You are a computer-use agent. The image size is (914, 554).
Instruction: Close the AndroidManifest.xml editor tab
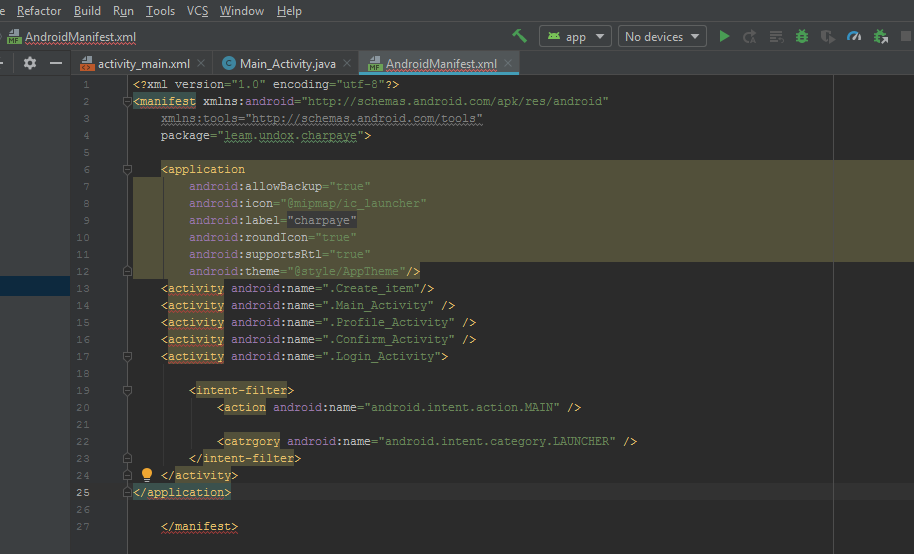508,63
